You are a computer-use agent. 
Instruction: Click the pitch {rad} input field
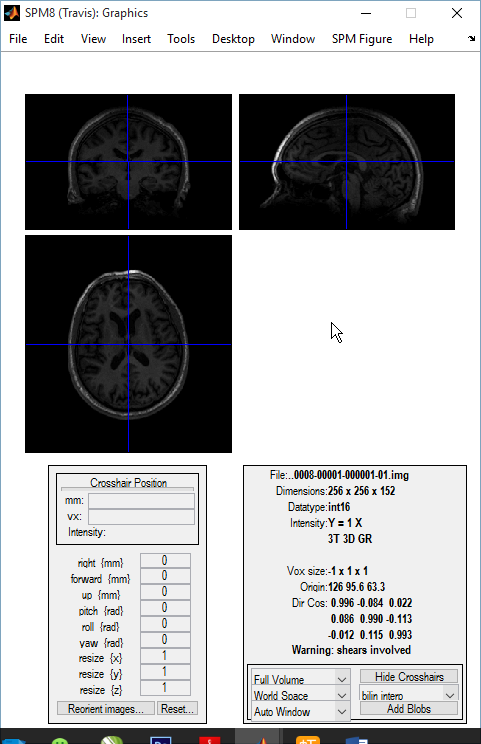point(165,608)
